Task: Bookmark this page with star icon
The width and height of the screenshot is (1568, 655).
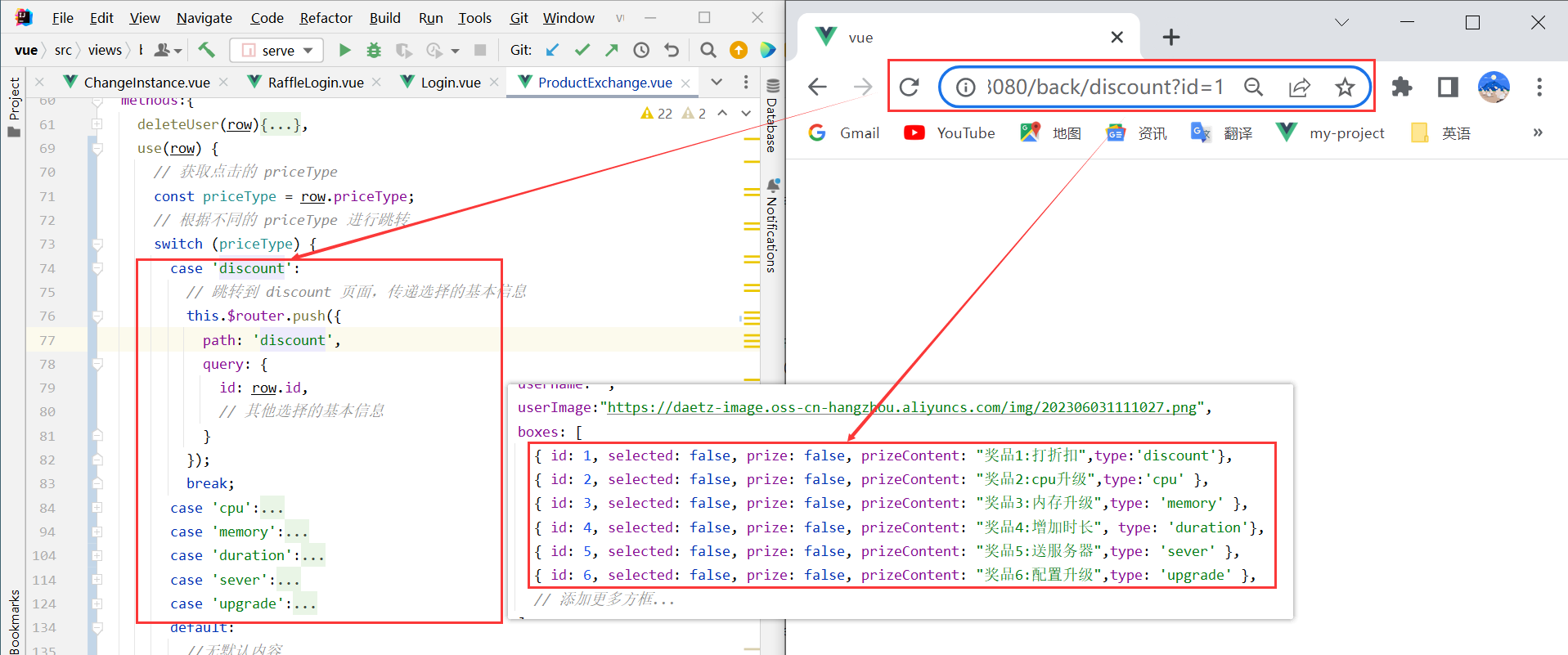Action: click(x=1345, y=87)
